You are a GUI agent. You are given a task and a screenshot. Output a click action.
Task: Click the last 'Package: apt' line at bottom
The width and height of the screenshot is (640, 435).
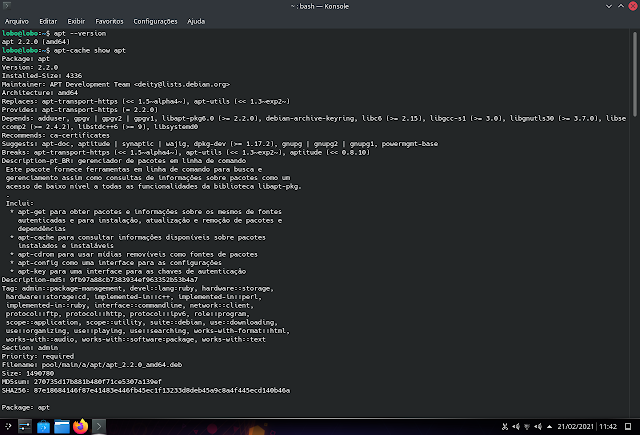26,407
